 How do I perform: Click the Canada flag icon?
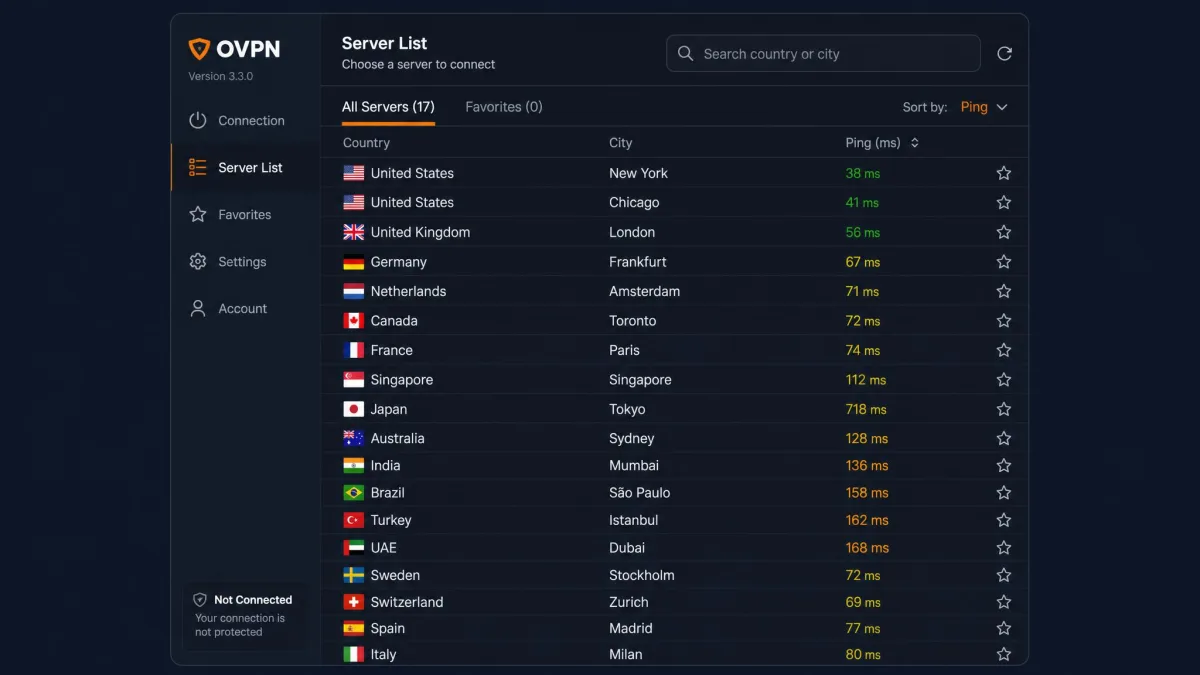[354, 321]
